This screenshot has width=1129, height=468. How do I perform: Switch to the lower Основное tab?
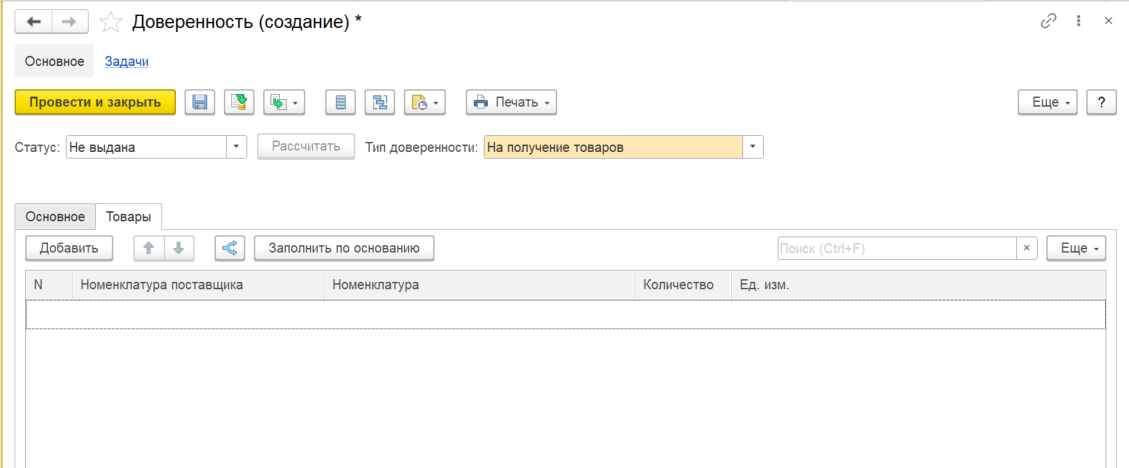(55, 216)
